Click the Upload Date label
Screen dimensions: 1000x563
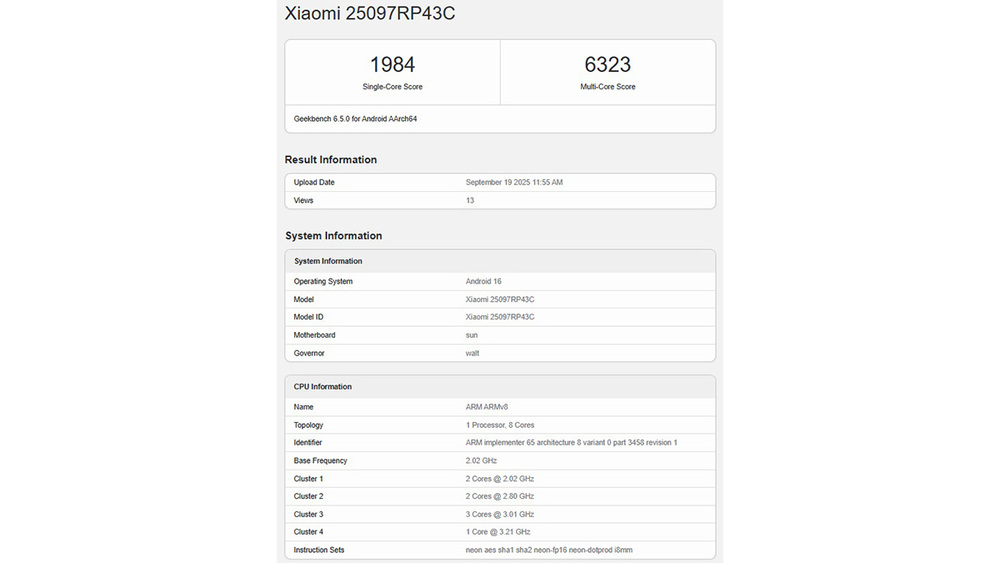(314, 182)
